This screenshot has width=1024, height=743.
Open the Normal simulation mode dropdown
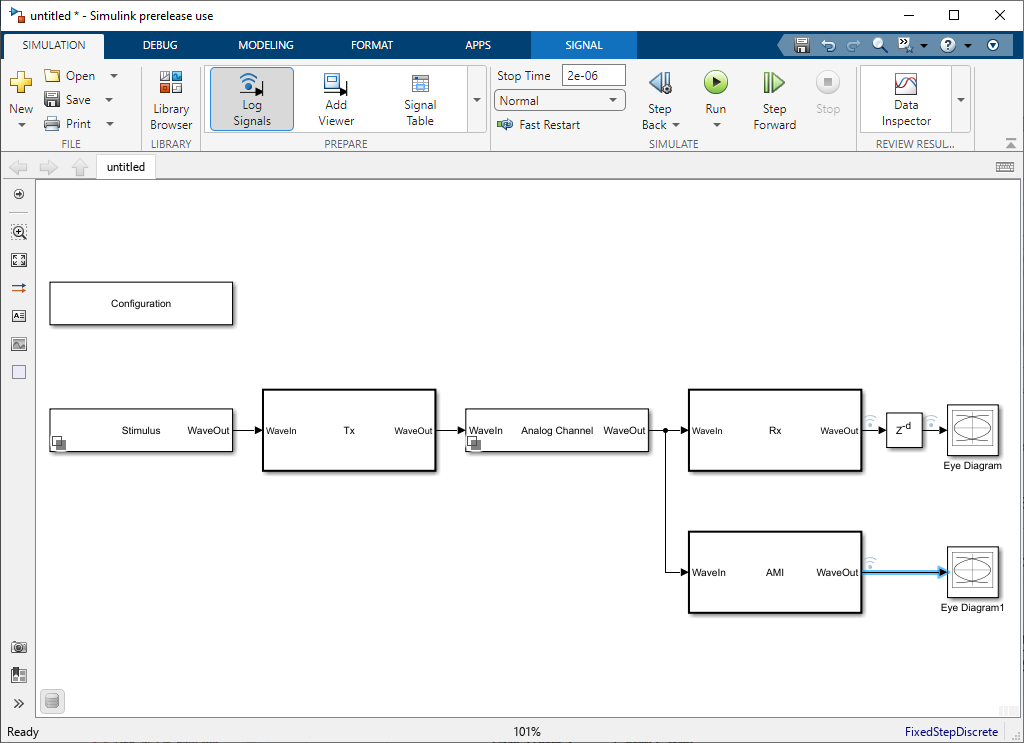click(x=560, y=101)
